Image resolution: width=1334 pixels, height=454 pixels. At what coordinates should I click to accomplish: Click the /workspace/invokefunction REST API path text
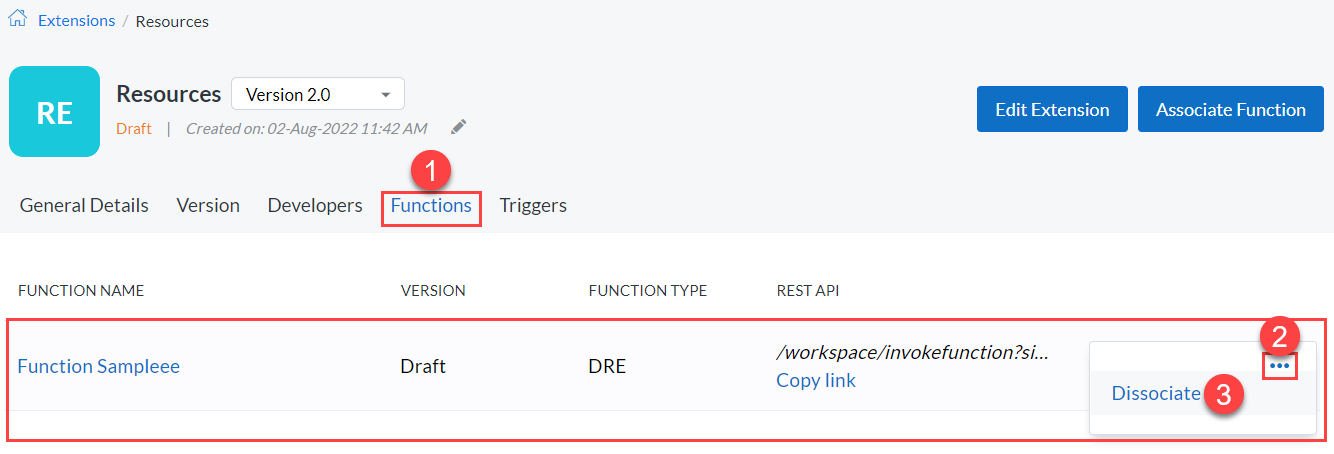(912, 352)
